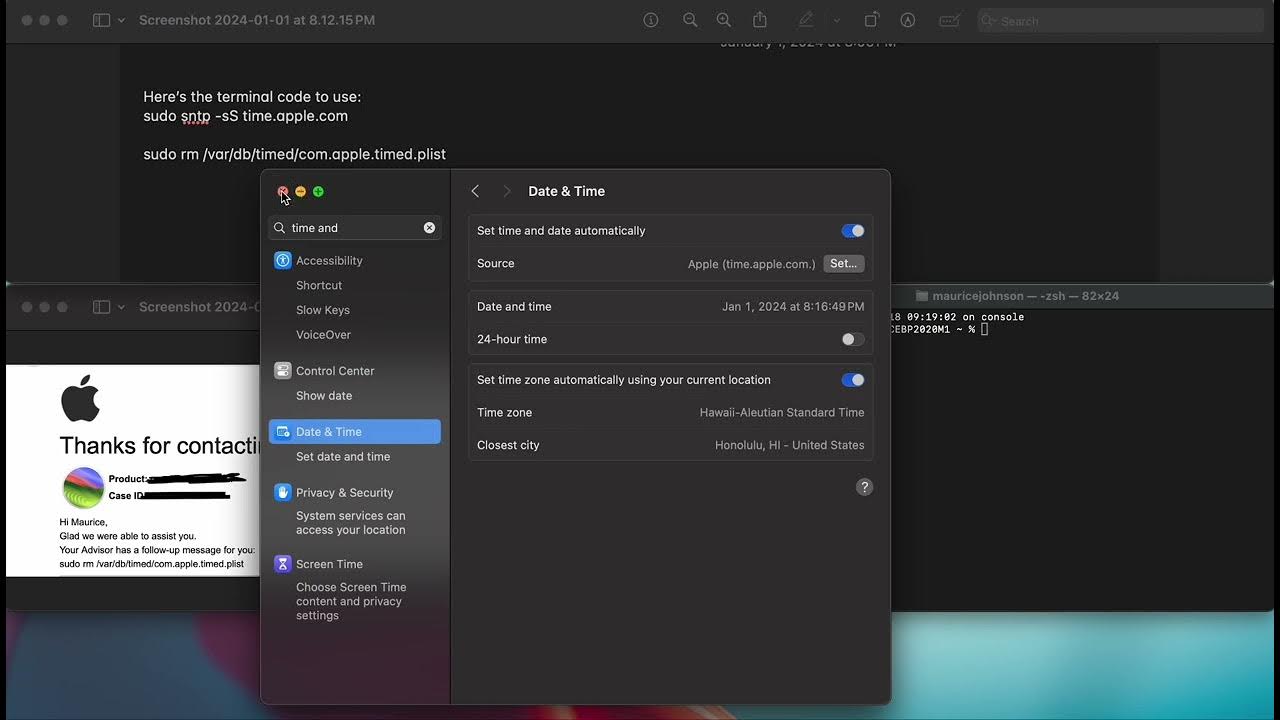Screen dimensions: 1280x720
Task: Zoom in using Preview toolbar magnifier
Action: coord(724,20)
